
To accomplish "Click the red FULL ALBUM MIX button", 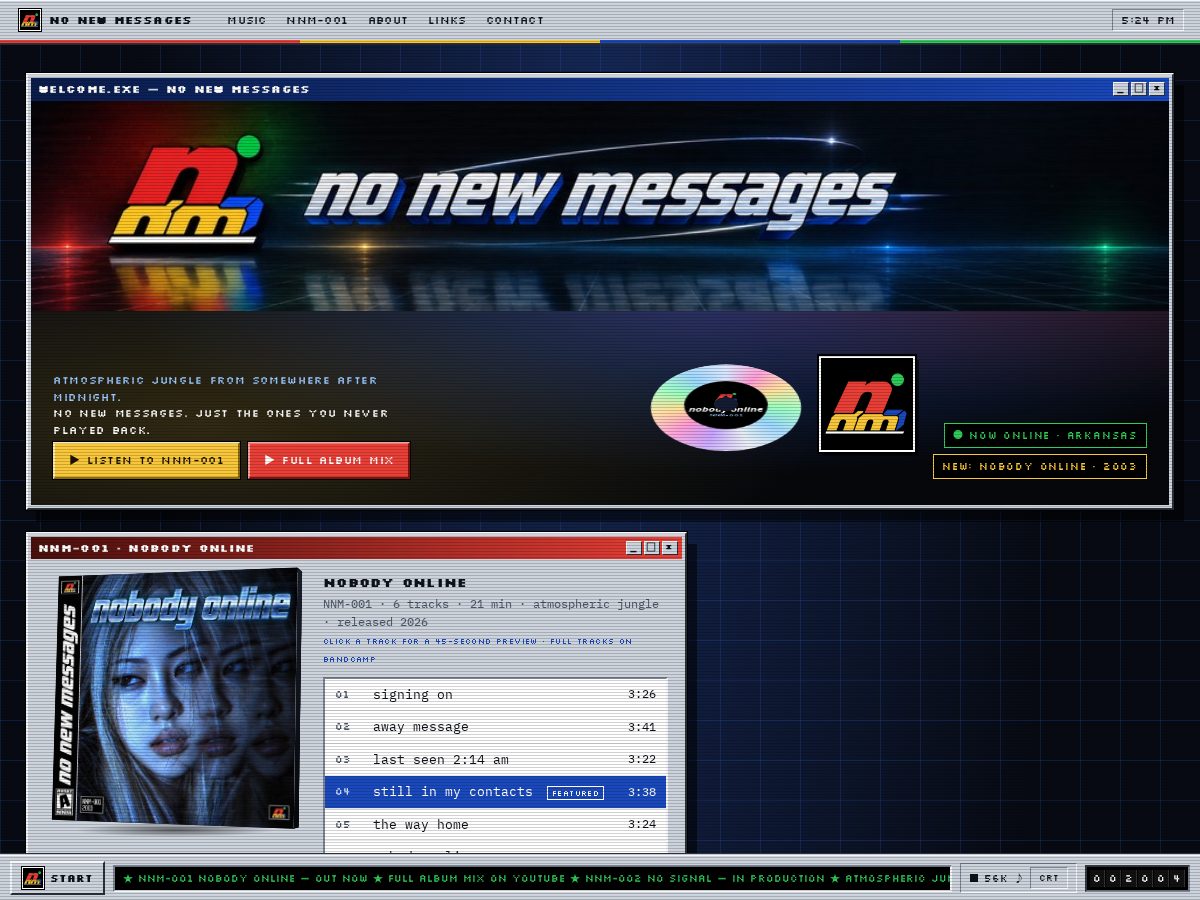I will (x=329, y=460).
